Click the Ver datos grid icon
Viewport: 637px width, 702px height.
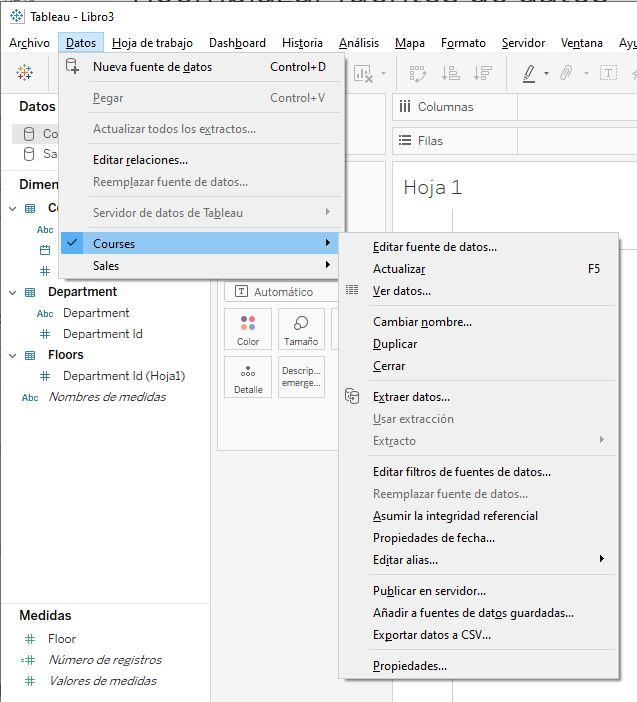tap(352, 290)
